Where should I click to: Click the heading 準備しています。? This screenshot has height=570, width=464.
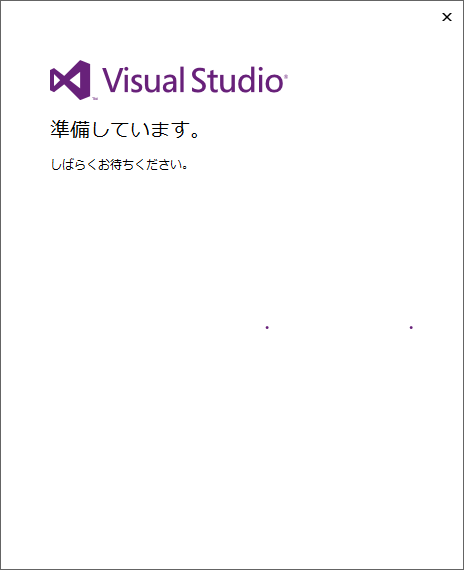[125, 129]
